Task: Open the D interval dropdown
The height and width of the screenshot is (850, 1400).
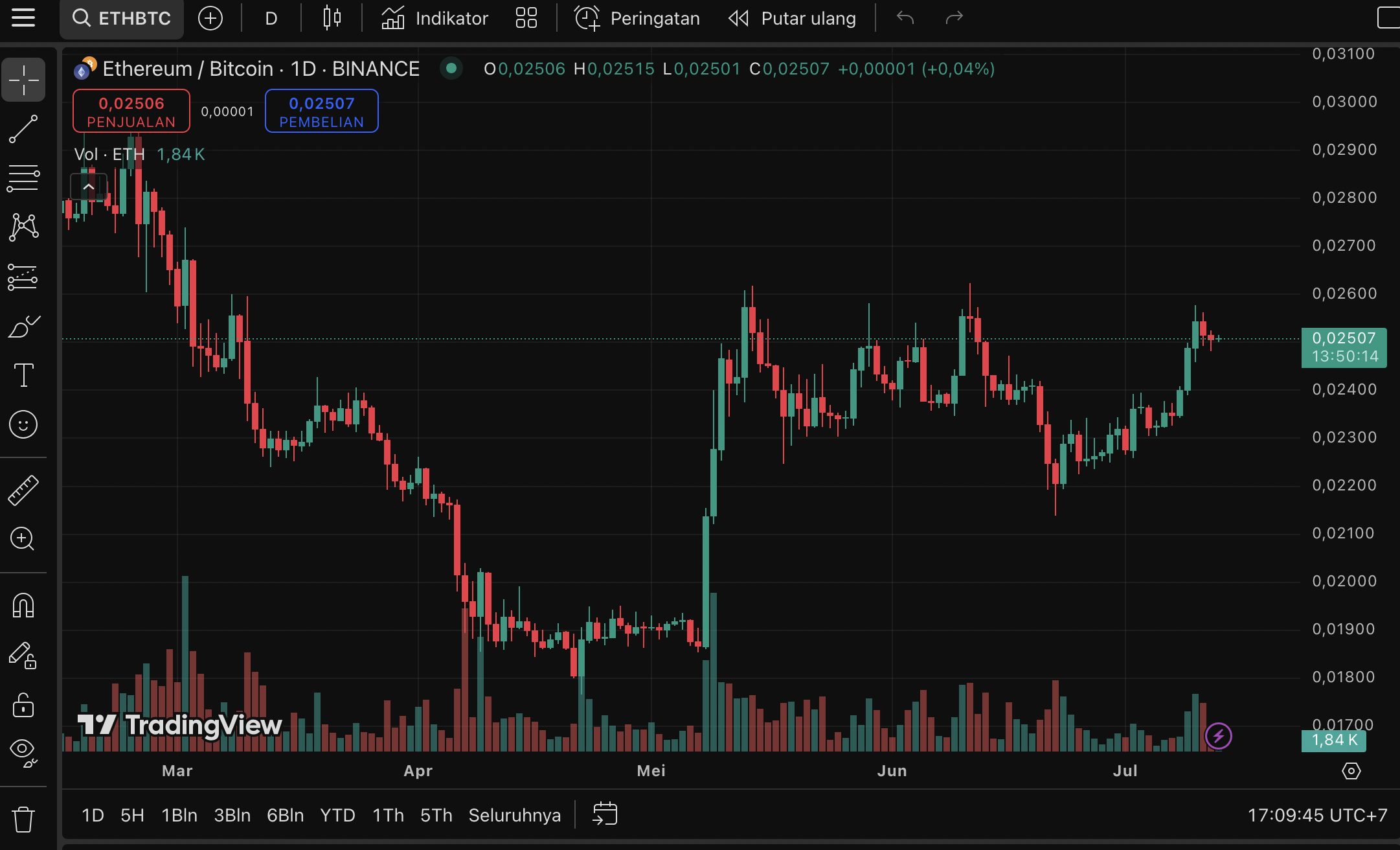Action: point(270,18)
